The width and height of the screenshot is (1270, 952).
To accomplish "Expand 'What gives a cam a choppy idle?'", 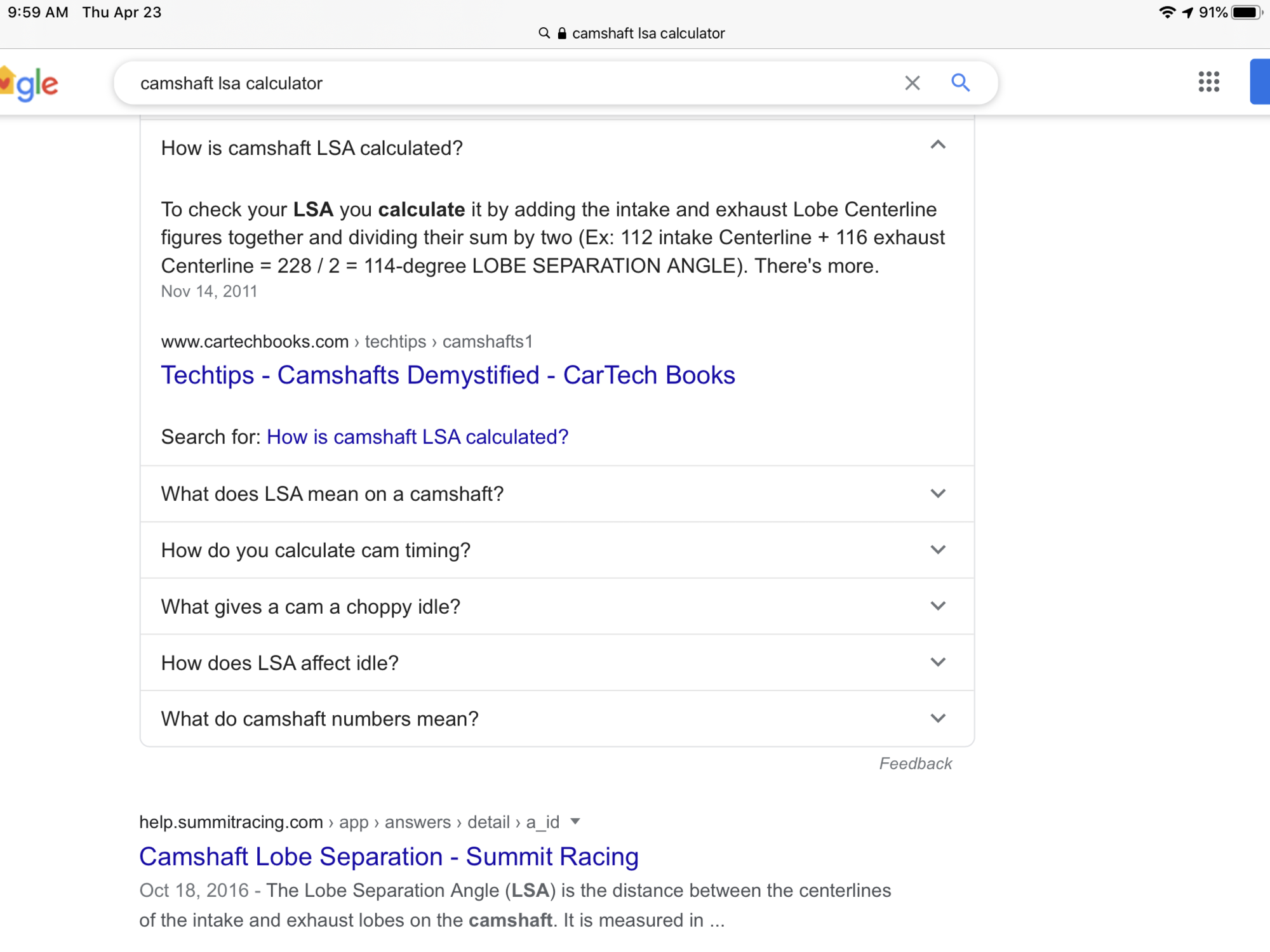I will point(939,606).
